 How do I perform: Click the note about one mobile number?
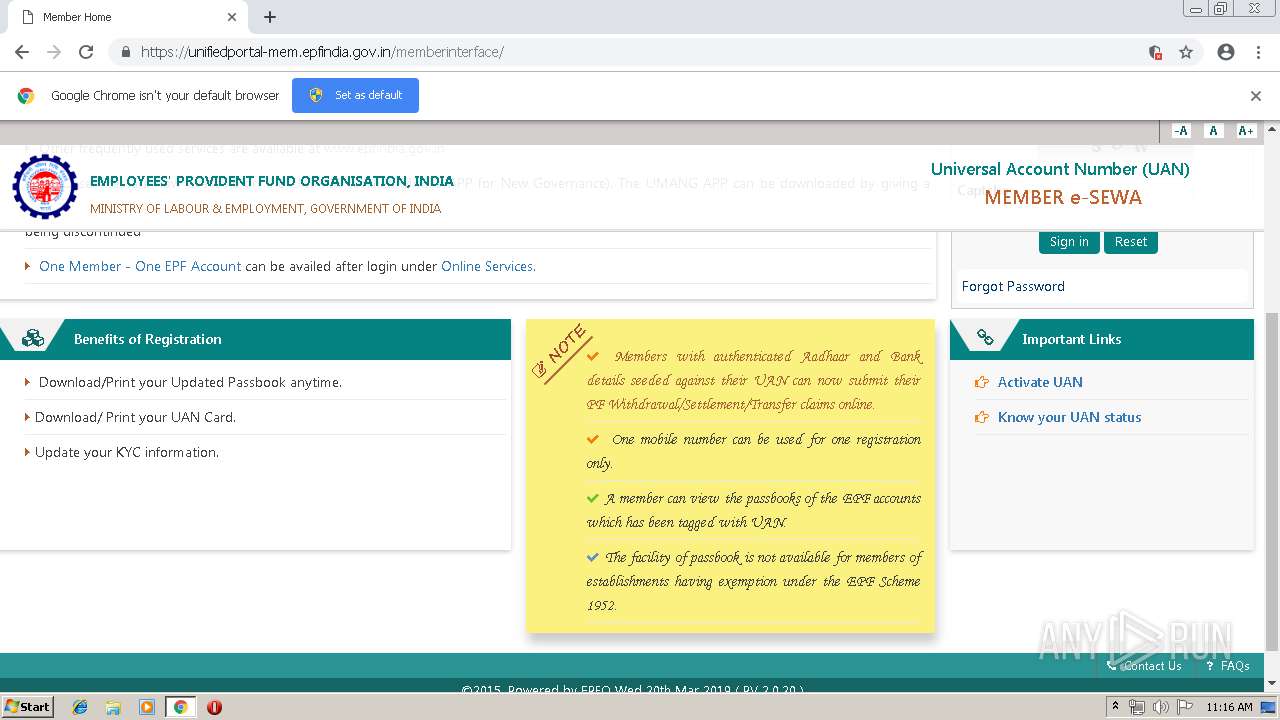754,451
